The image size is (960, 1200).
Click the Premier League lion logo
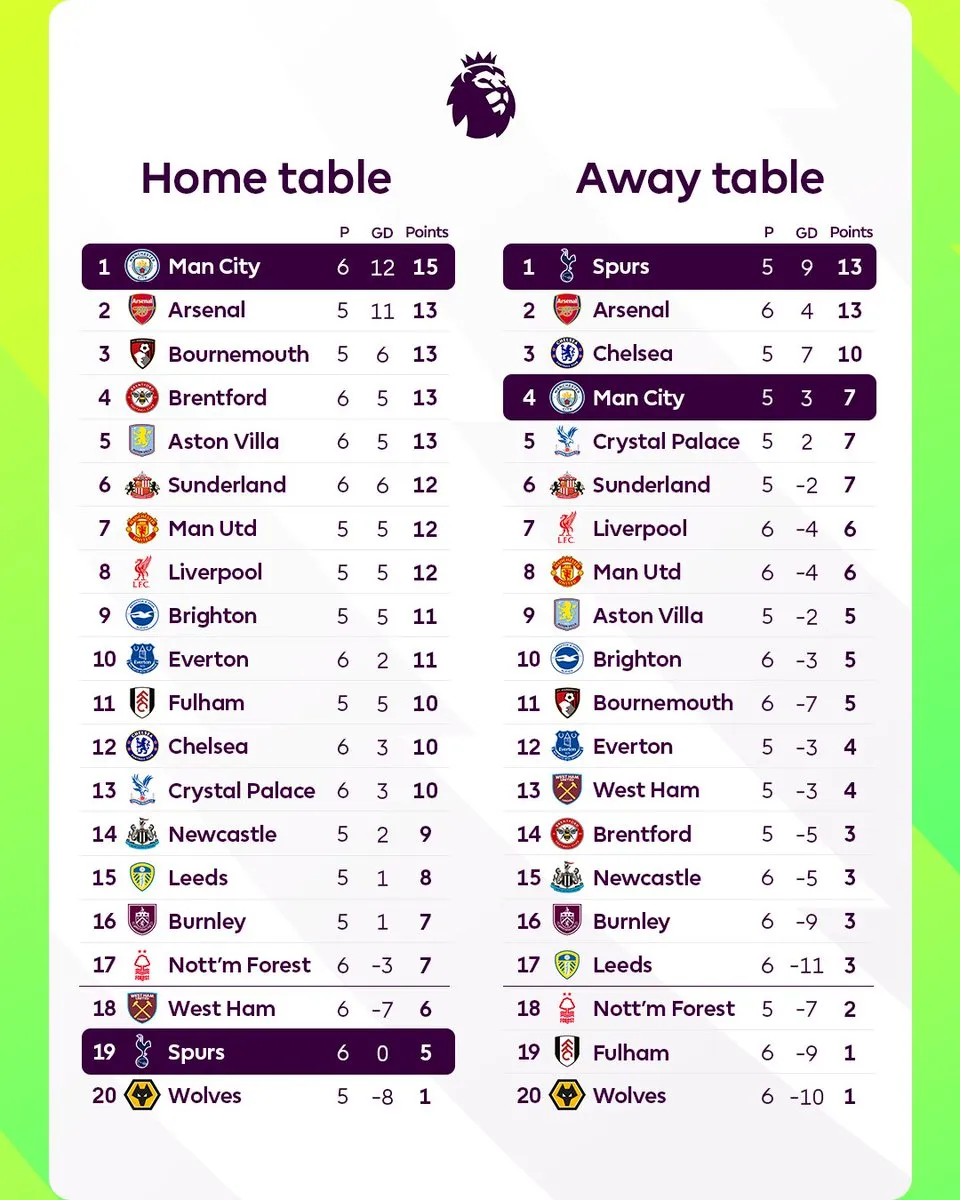481,96
